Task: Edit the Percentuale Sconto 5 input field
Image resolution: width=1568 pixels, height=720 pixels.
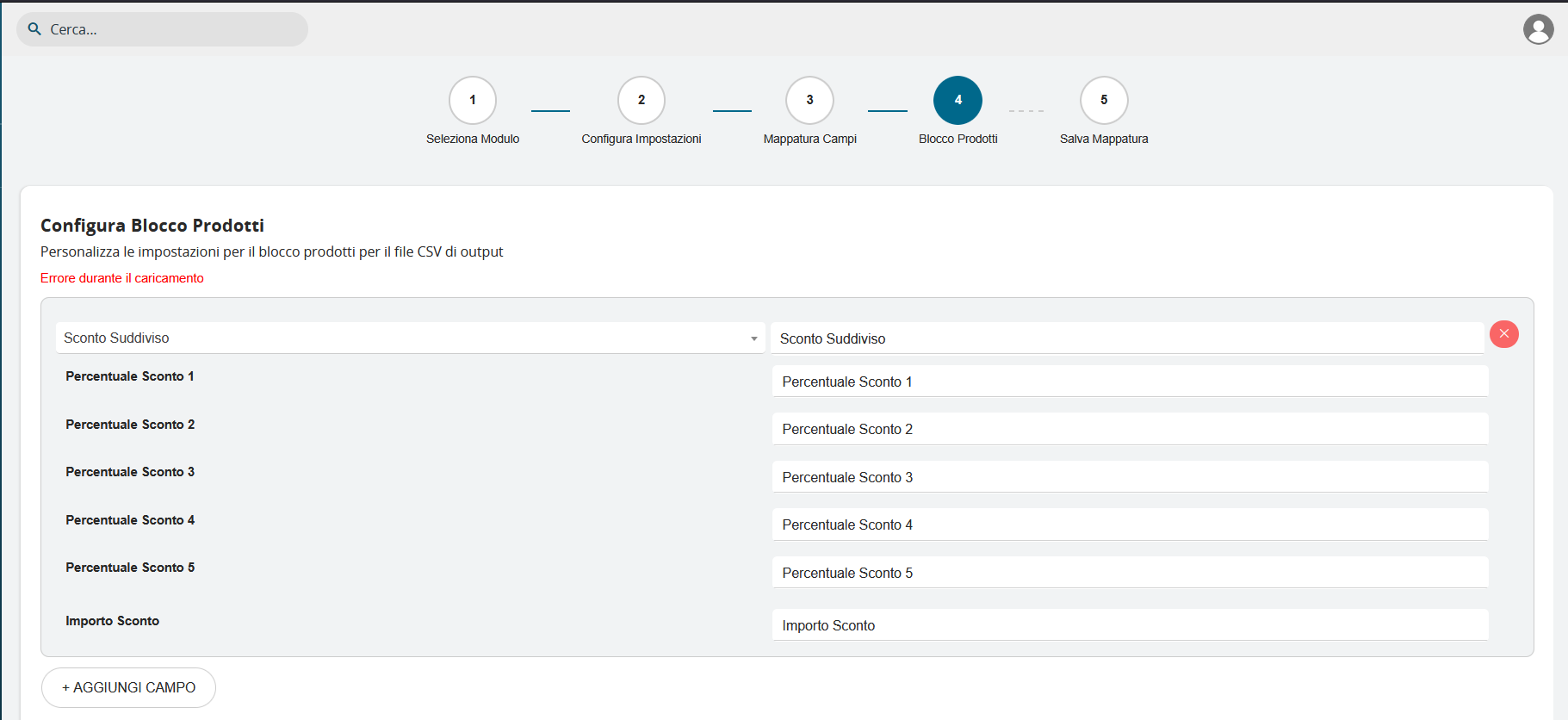Action: pyautogui.click(x=1130, y=573)
